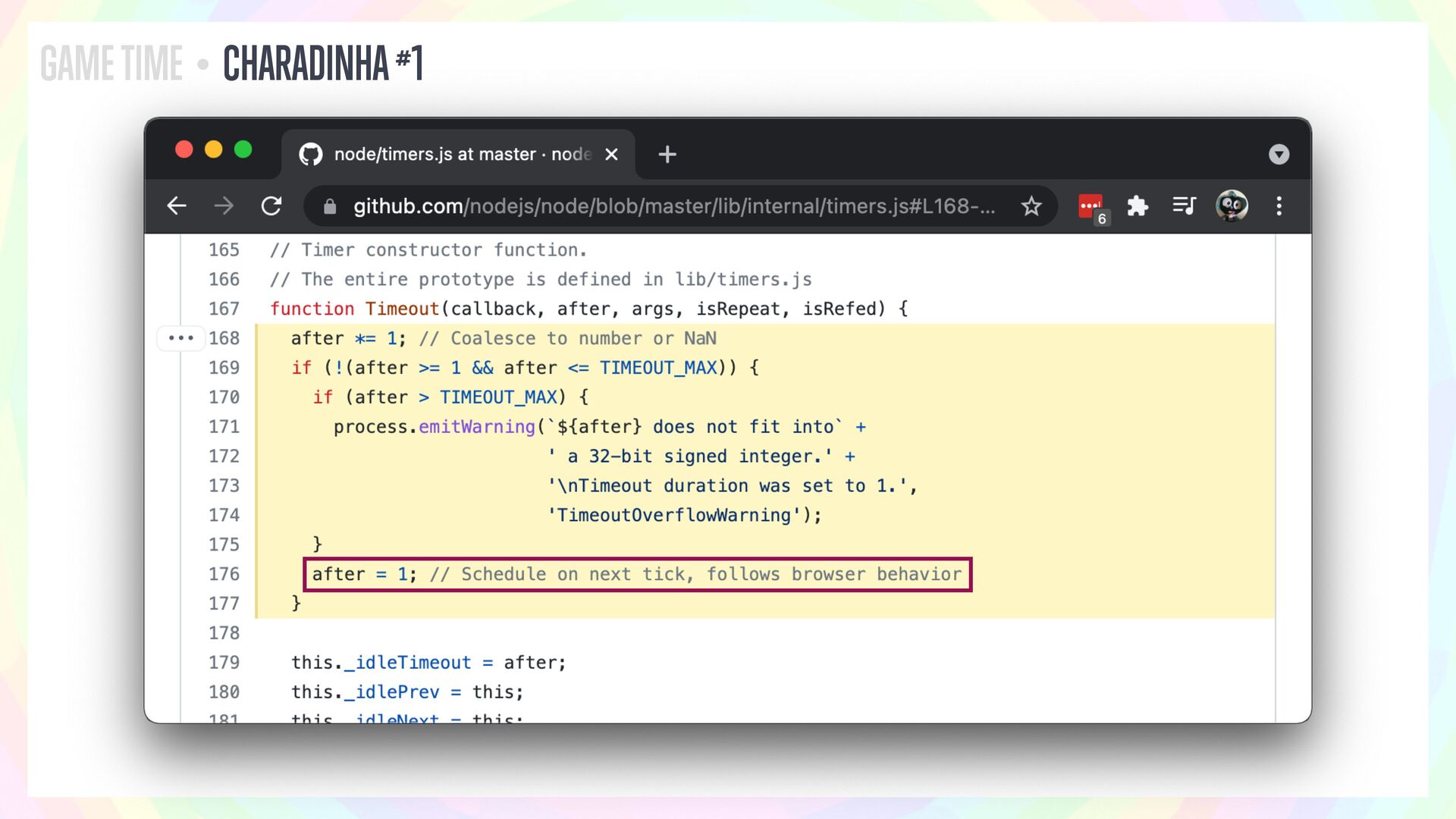This screenshot has width=1456, height=819.
Task: Click the macOS red close button
Action: coord(184,149)
